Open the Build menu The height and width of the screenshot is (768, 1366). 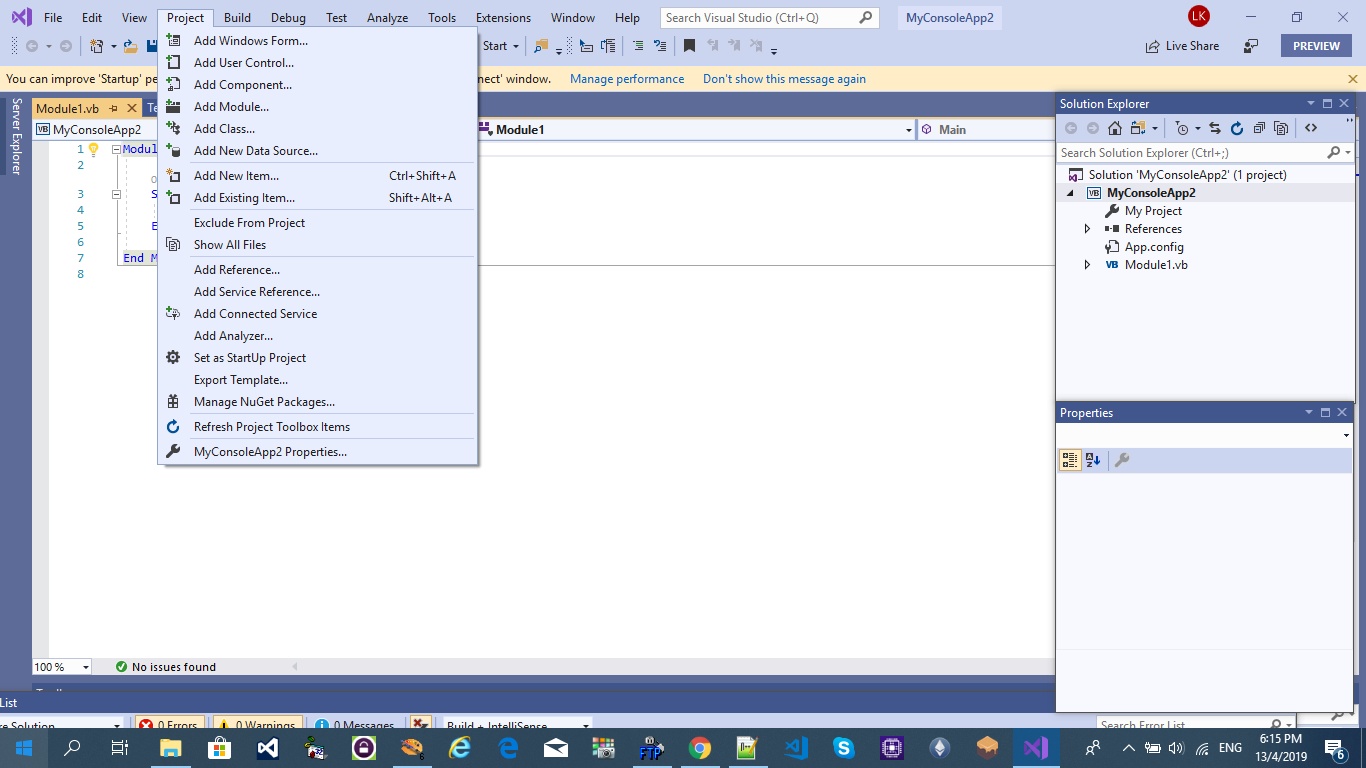click(237, 18)
